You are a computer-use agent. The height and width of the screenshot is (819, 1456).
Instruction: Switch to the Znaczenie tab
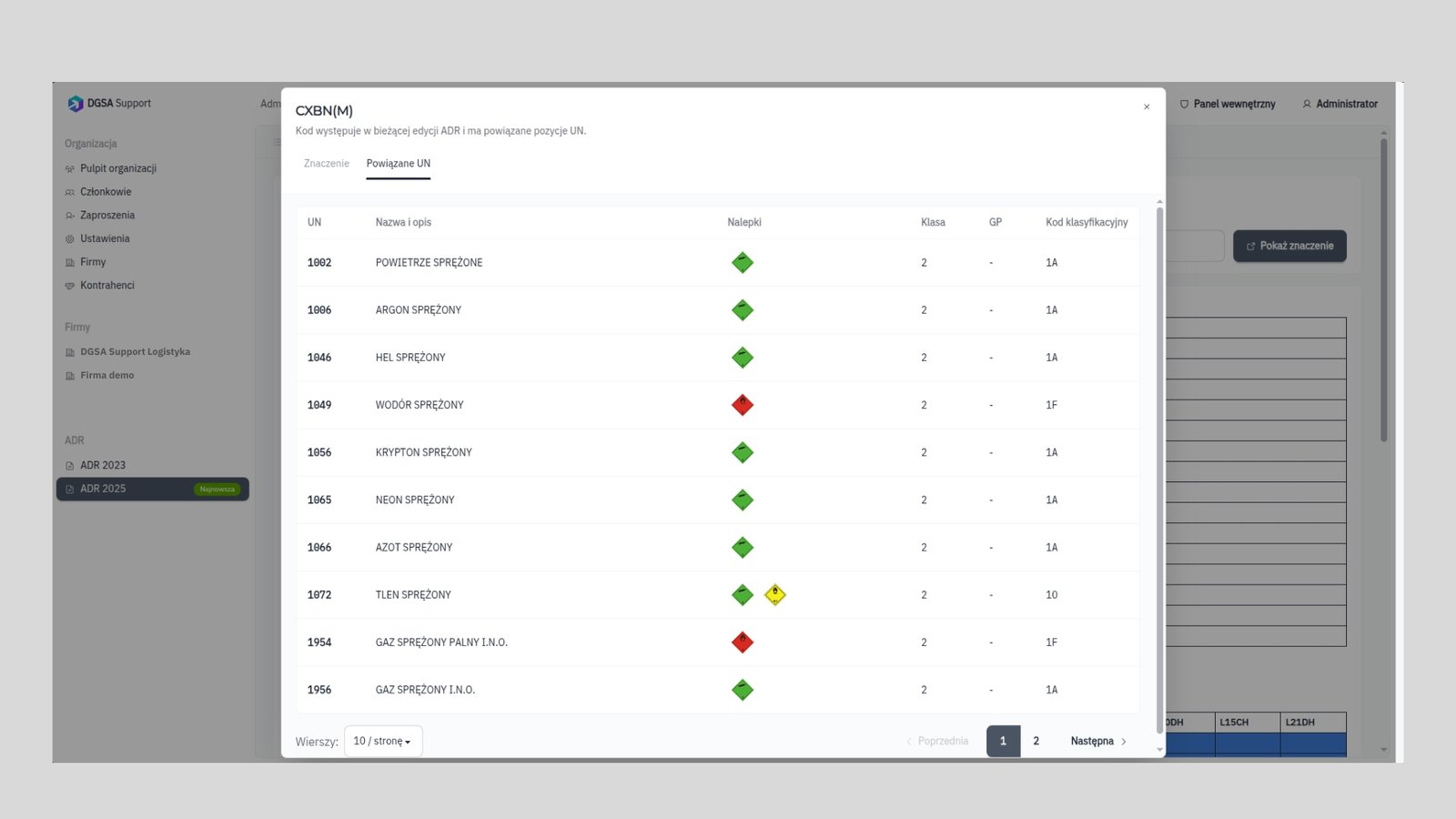[327, 164]
